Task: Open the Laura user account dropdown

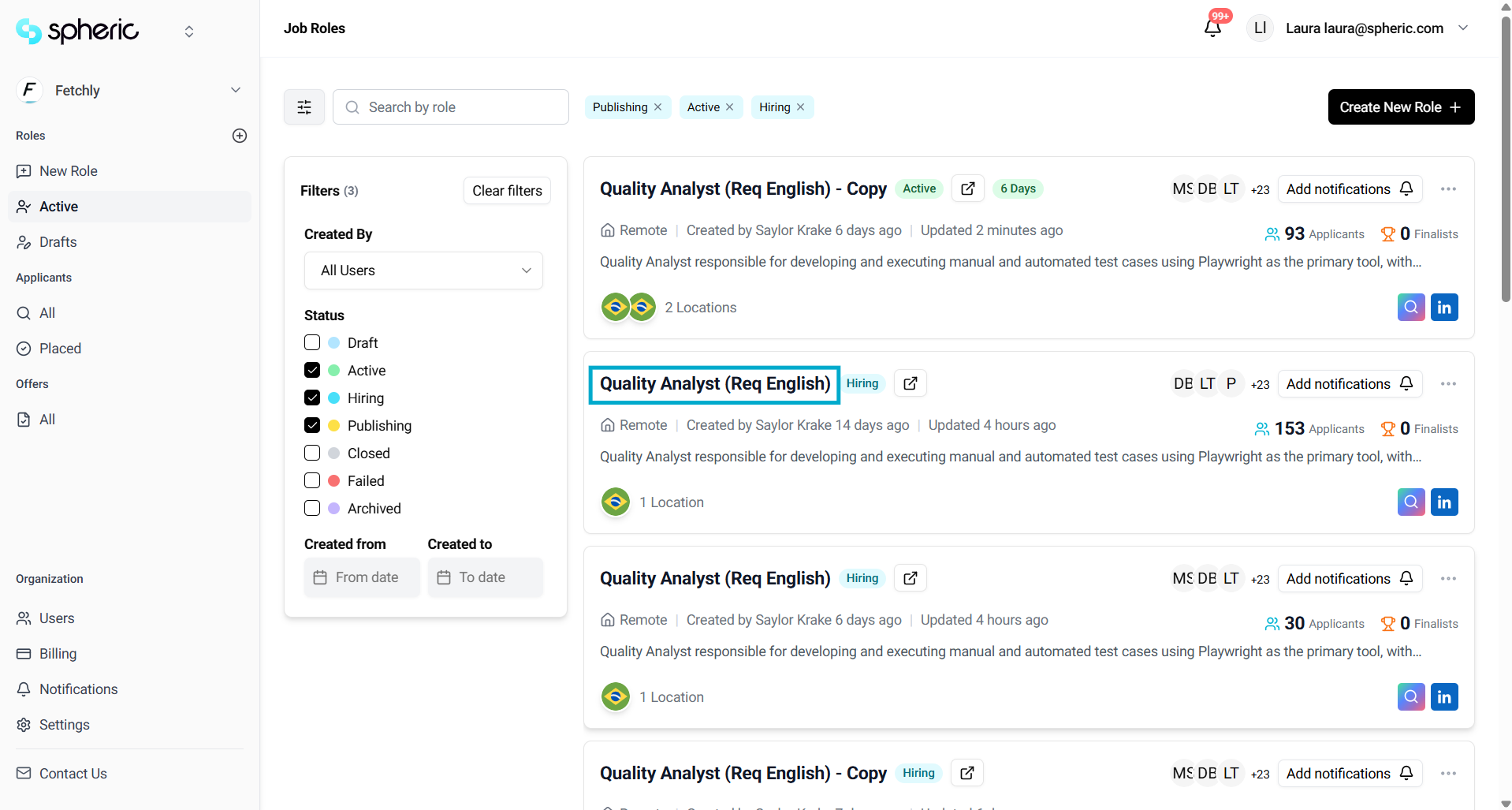Action: tap(1463, 28)
